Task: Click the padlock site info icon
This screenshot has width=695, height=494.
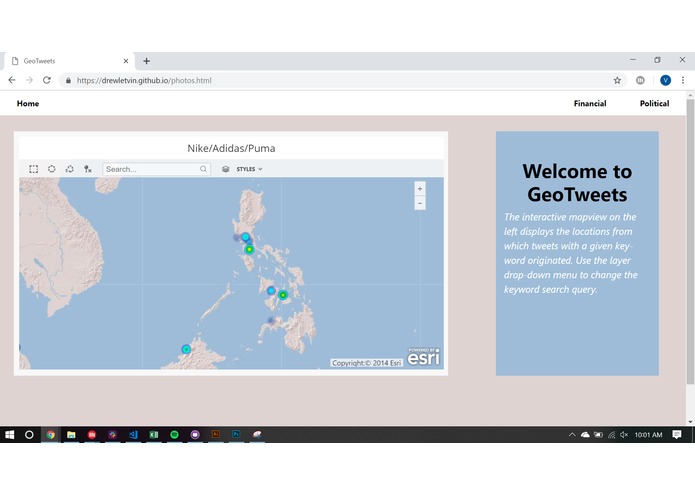Action: pyautogui.click(x=68, y=80)
